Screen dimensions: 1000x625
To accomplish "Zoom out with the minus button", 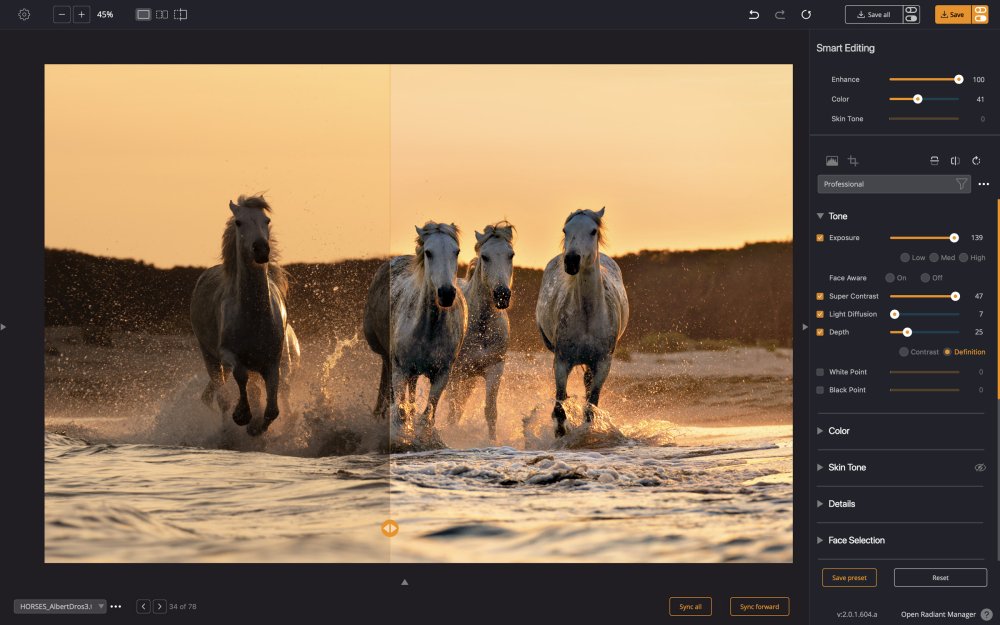I will tap(62, 14).
